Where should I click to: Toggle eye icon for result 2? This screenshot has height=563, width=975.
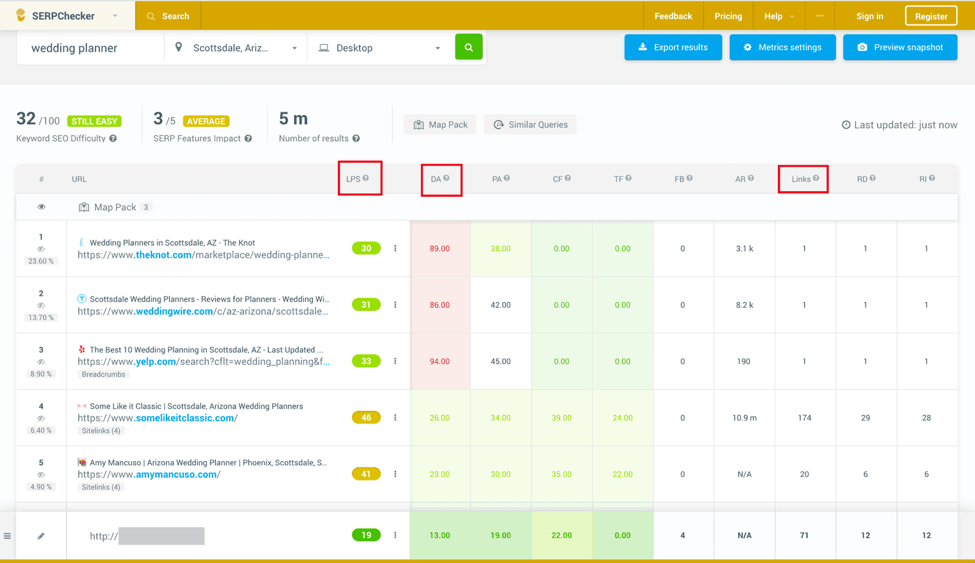(x=41, y=305)
